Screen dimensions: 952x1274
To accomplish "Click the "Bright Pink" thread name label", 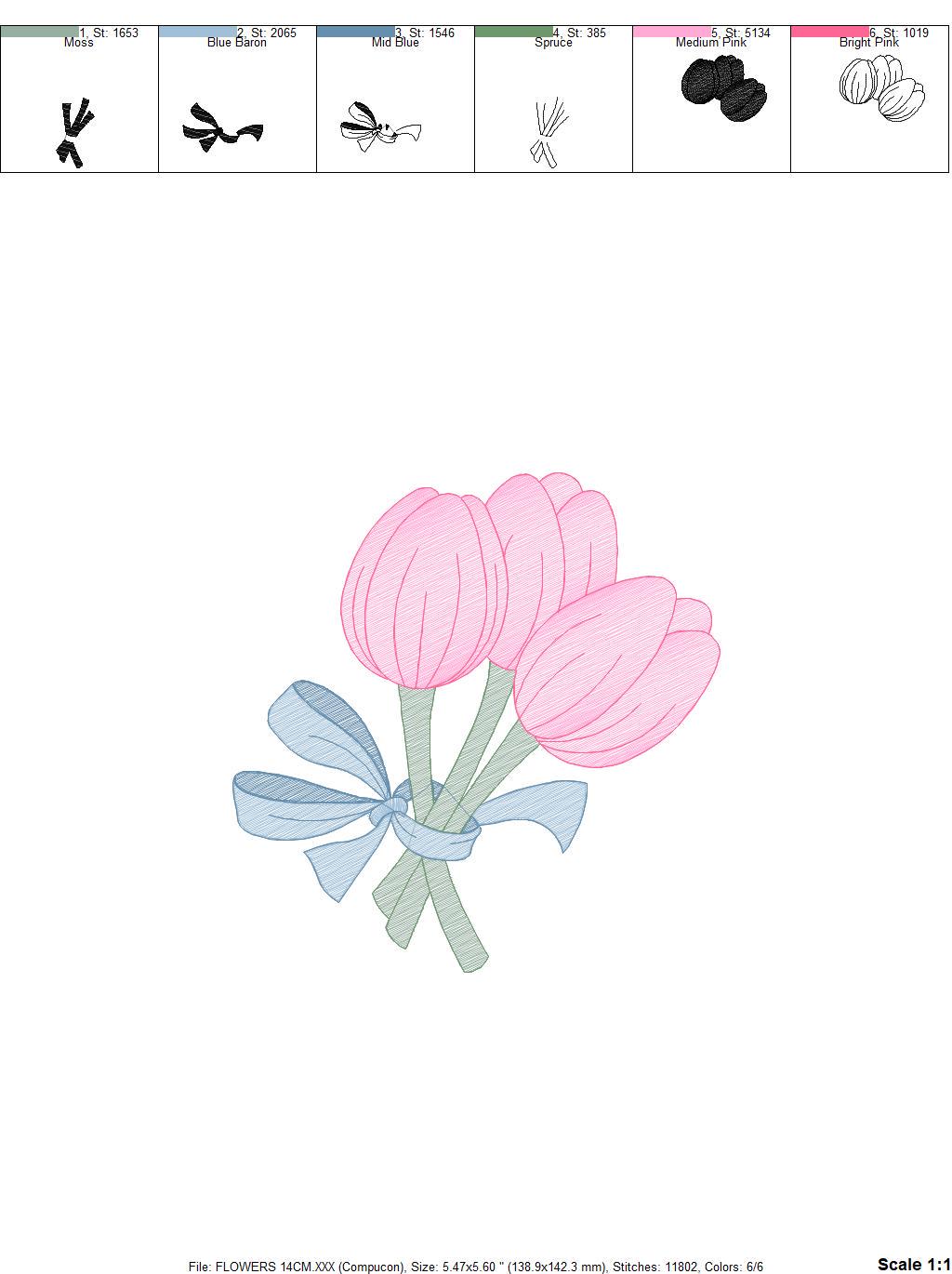I will (x=868, y=43).
